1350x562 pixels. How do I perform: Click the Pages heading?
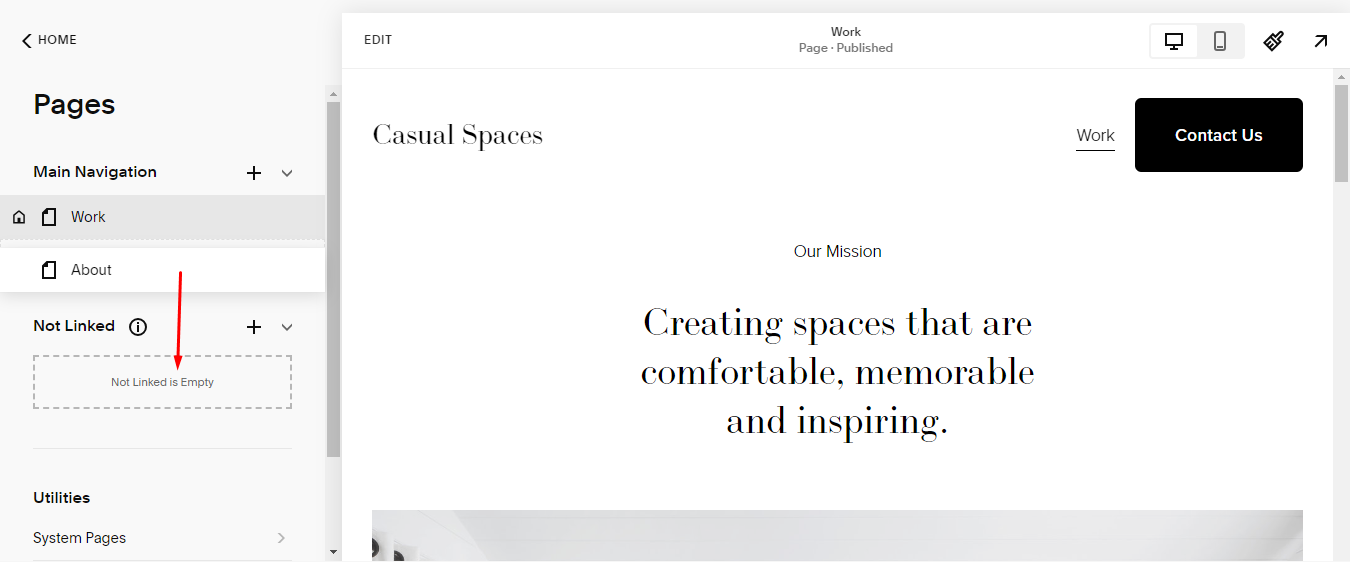pyautogui.click(x=74, y=104)
